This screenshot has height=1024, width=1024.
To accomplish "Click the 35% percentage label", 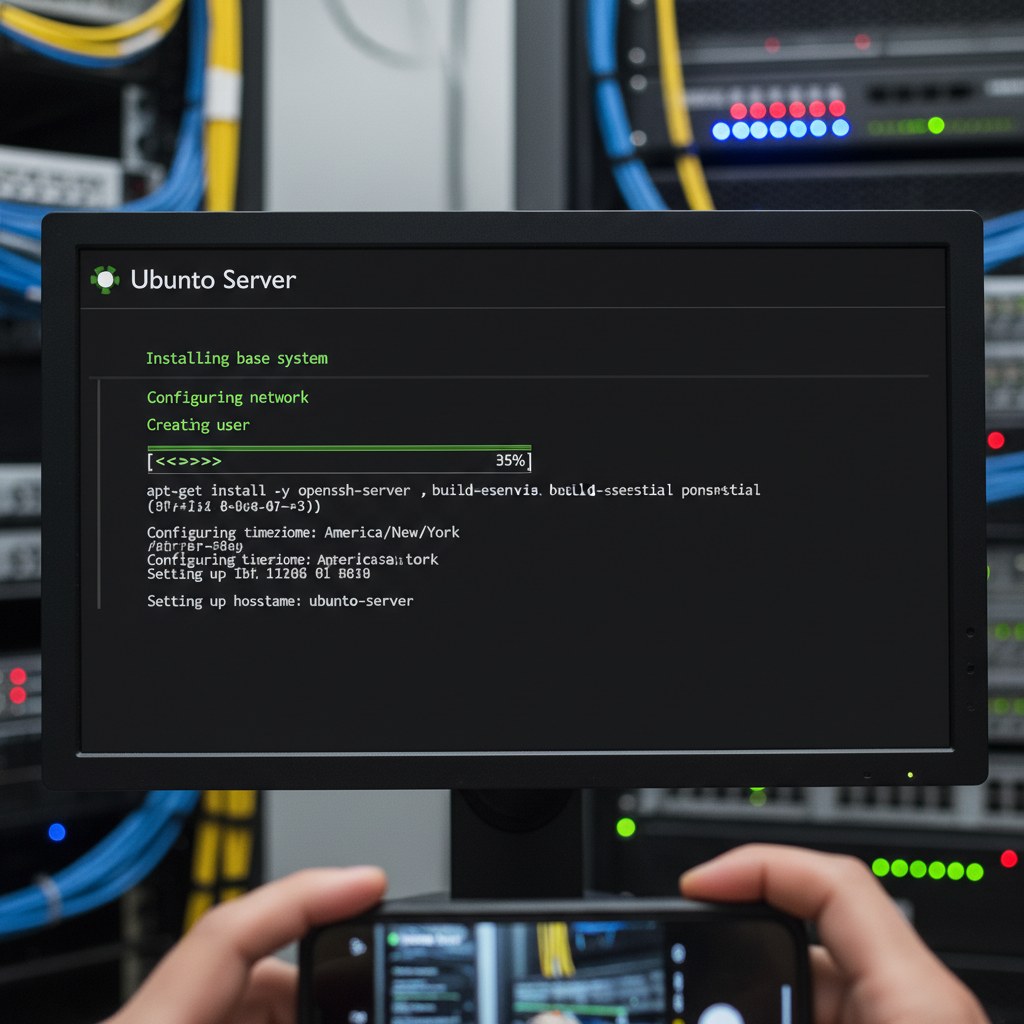I will point(508,461).
